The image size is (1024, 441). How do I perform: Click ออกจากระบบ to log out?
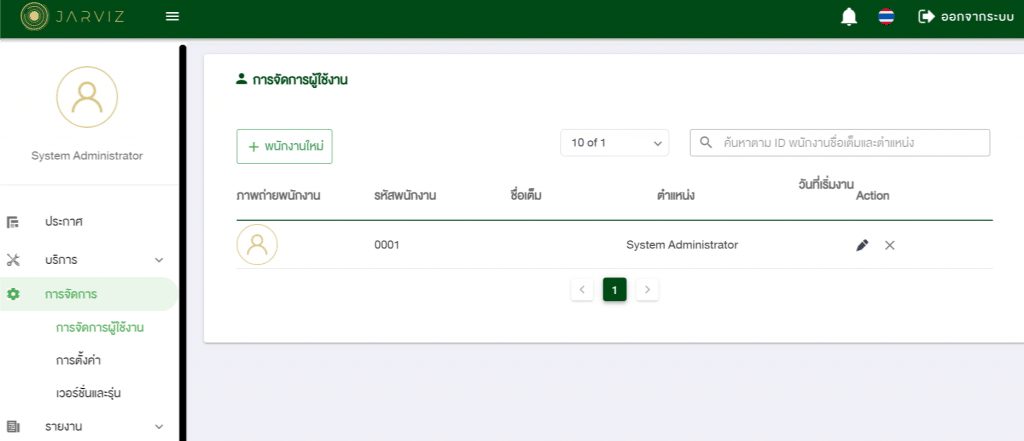965,17
